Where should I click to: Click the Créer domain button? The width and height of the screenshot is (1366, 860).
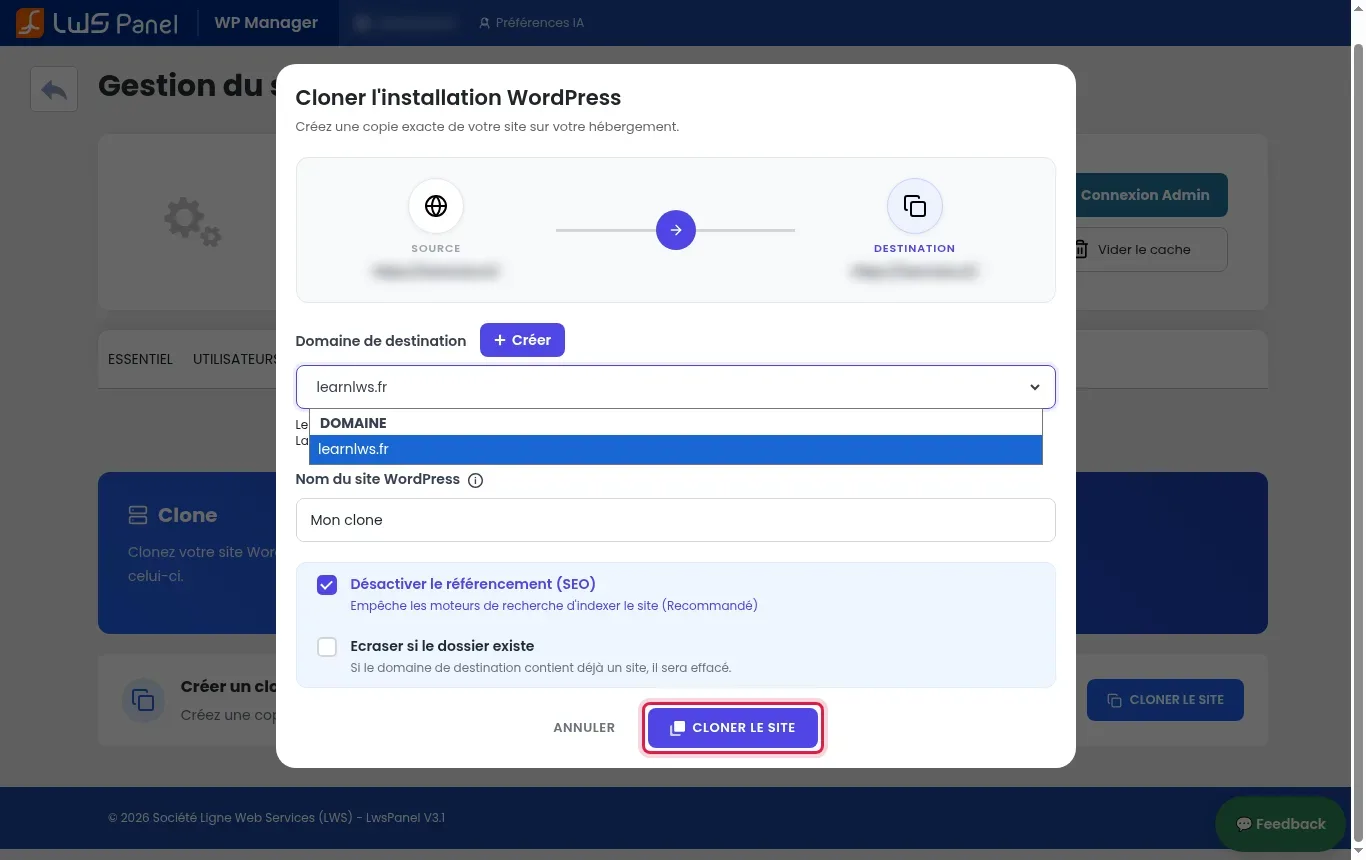point(522,340)
